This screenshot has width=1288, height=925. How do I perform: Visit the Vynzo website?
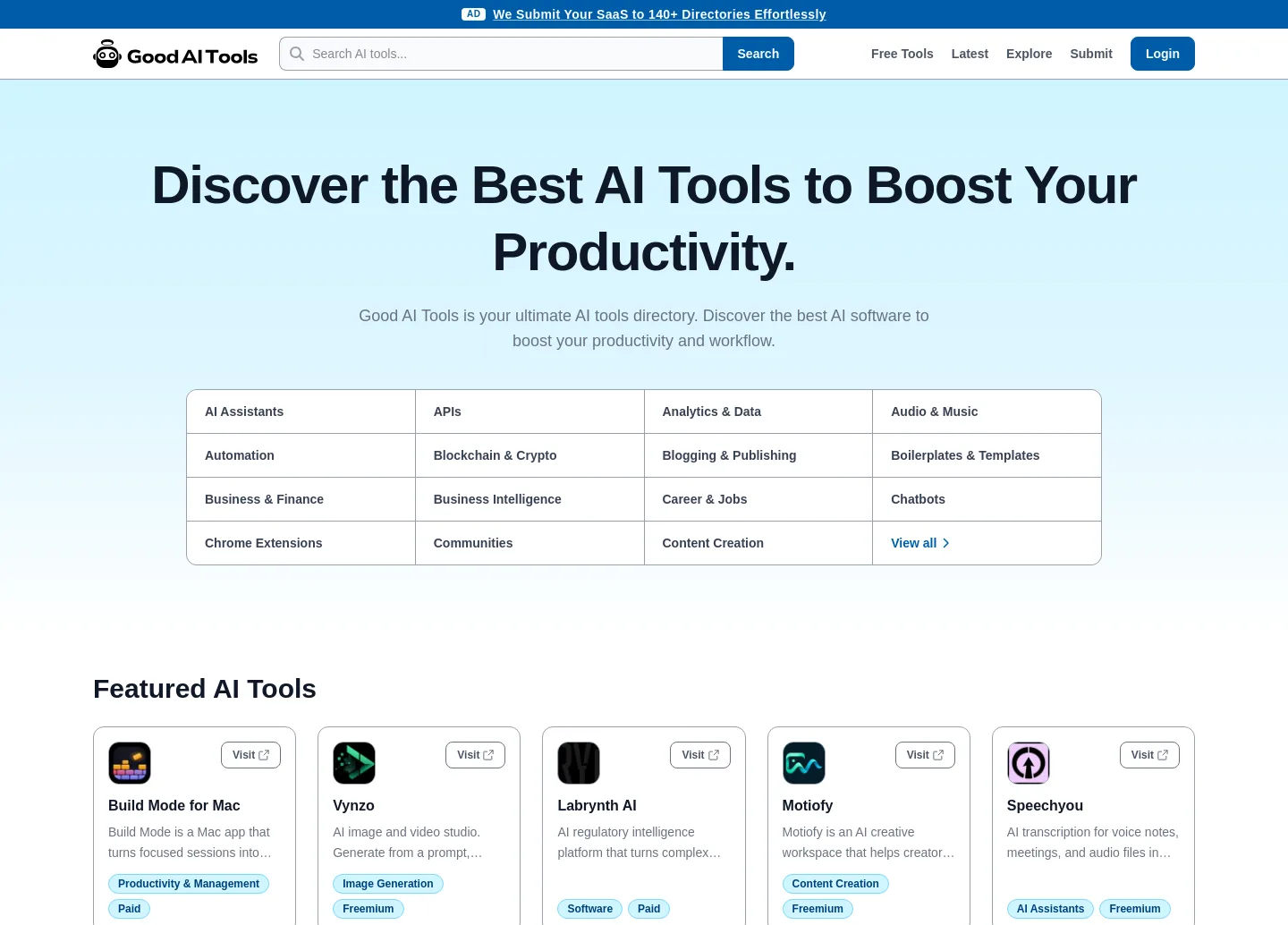click(475, 755)
